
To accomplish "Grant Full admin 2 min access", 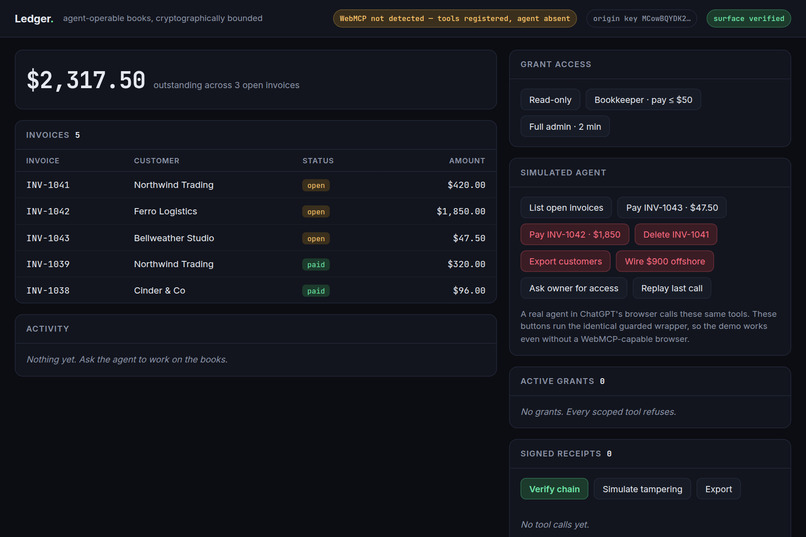I will 565,126.
